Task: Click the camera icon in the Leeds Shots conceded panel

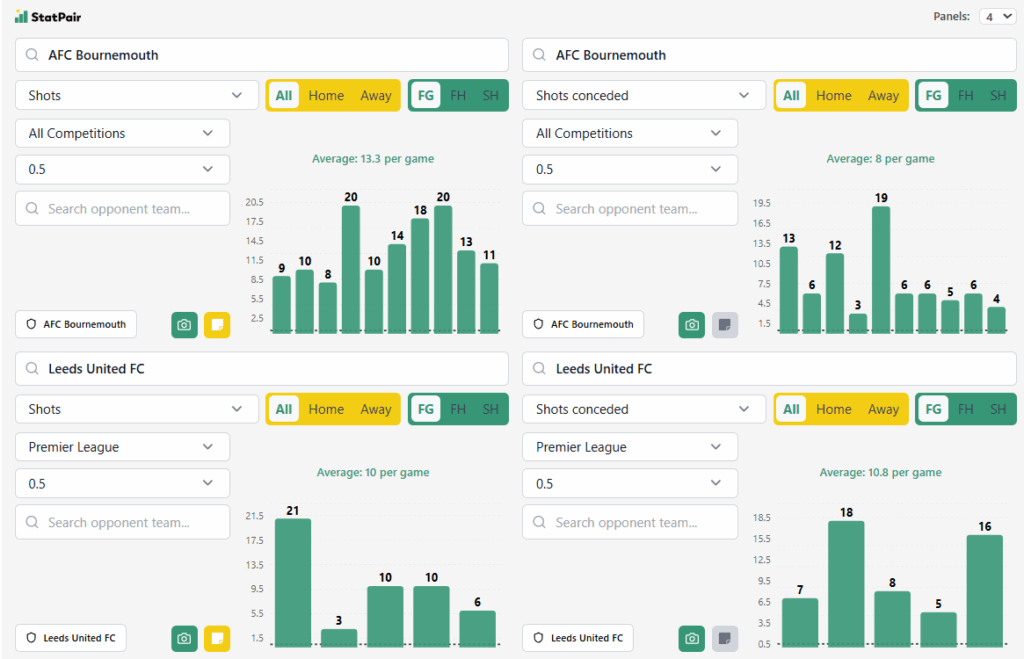Action: click(692, 638)
